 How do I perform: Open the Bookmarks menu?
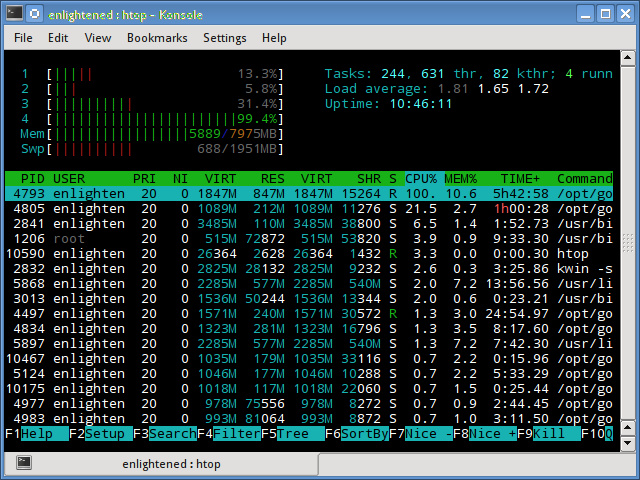[157, 38]
